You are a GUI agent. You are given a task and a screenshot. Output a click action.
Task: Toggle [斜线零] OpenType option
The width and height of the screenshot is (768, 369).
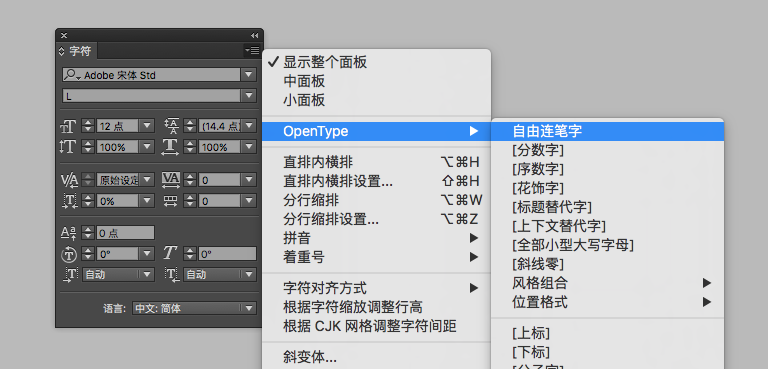click(x=607, y=264)
